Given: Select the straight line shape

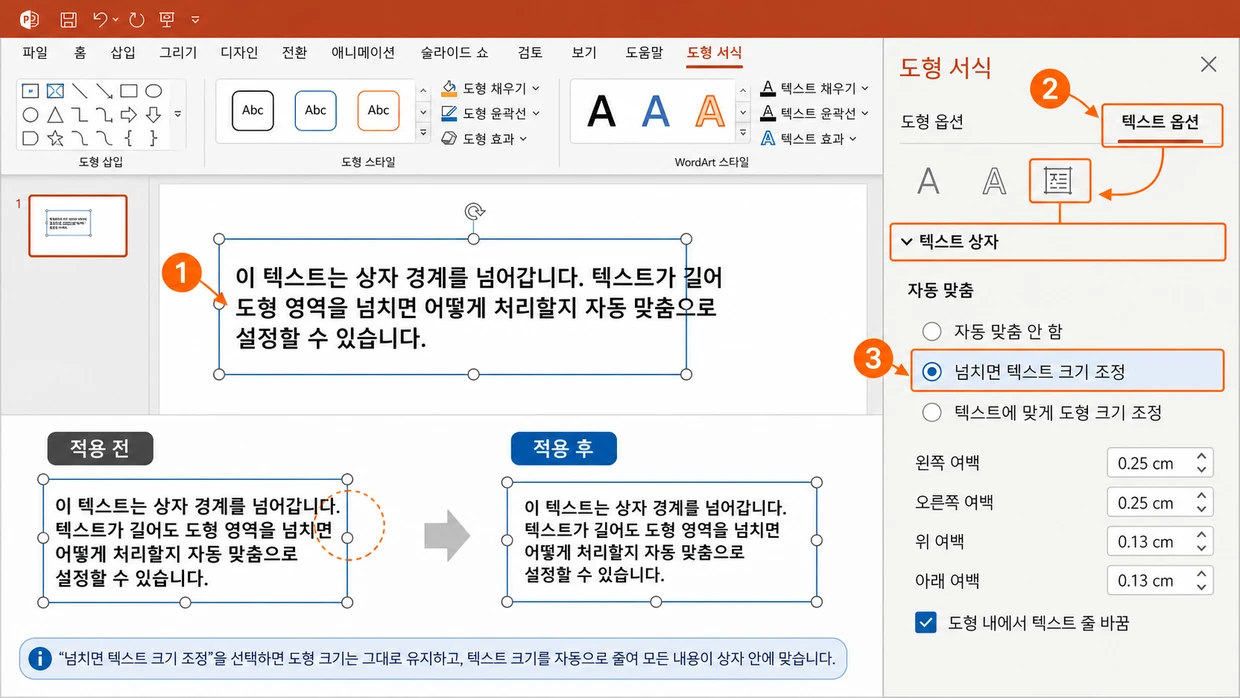Looking at the screenshot, I should (80, 90).
